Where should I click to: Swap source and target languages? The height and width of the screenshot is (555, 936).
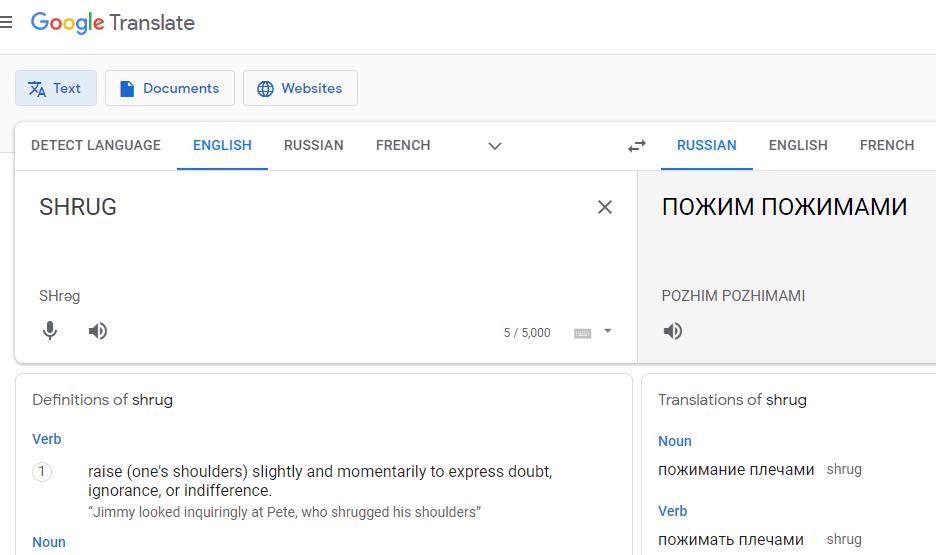[x=637, y=146]
